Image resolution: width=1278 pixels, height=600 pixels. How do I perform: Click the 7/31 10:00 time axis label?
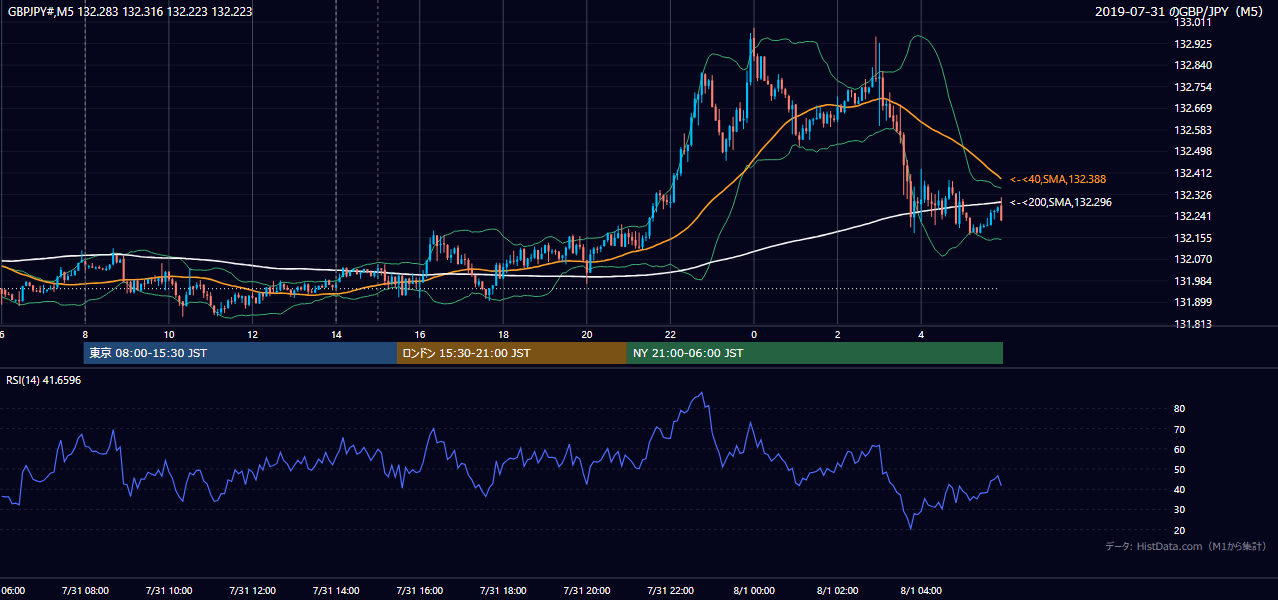[x=169, y=591]
